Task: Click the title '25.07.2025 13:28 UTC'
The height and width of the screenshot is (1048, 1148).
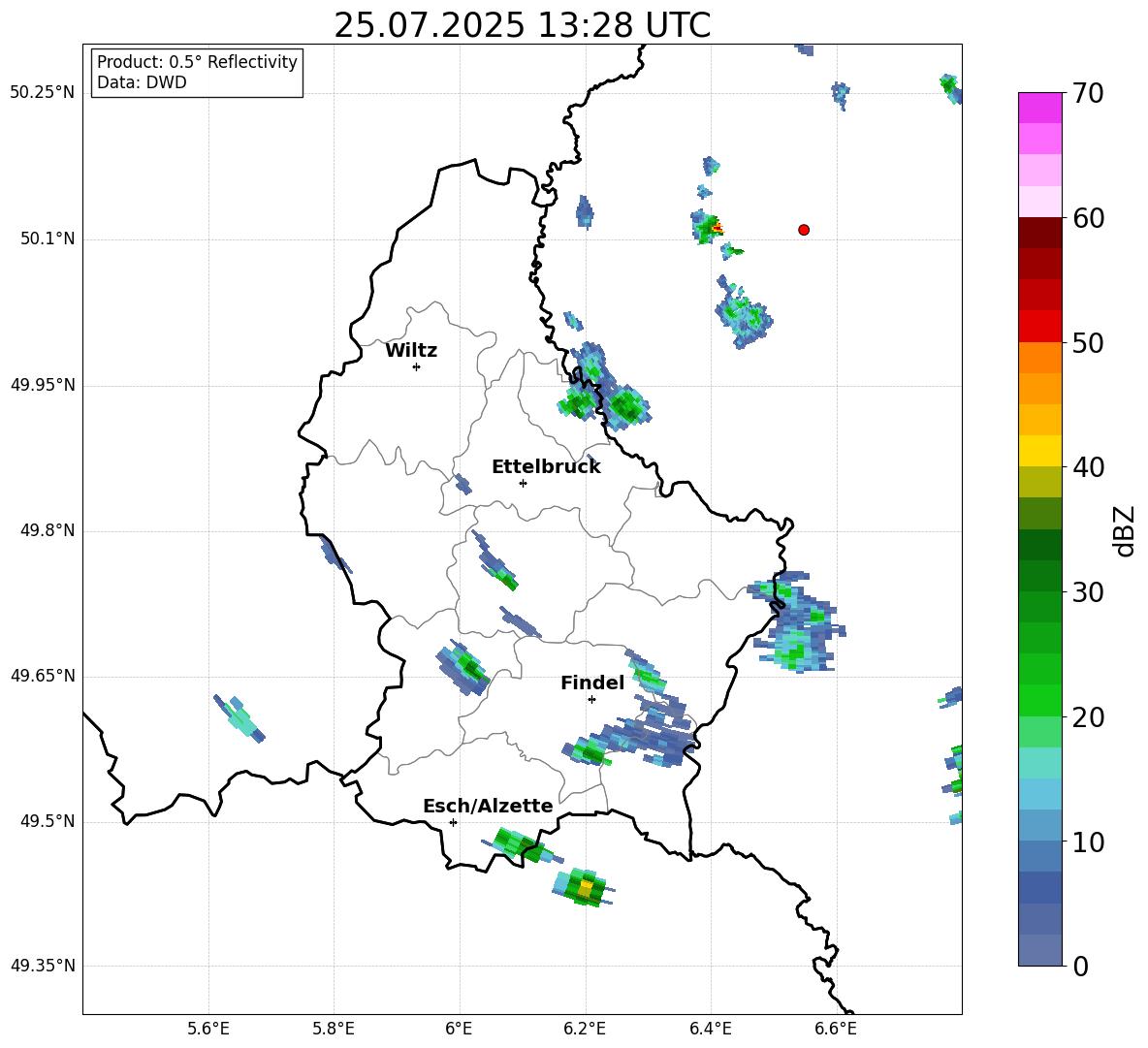Action: [522, 25]
